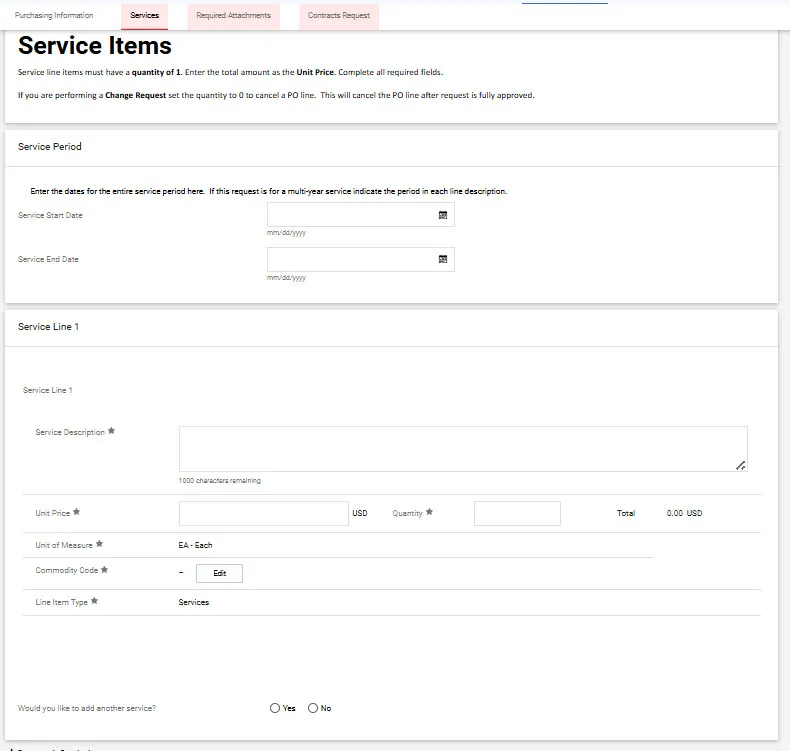This screenshot has width=790, height=751.
Task: Click the 'Commodity Code' field label
Action: pyautogui.click(x=67, y=570)
